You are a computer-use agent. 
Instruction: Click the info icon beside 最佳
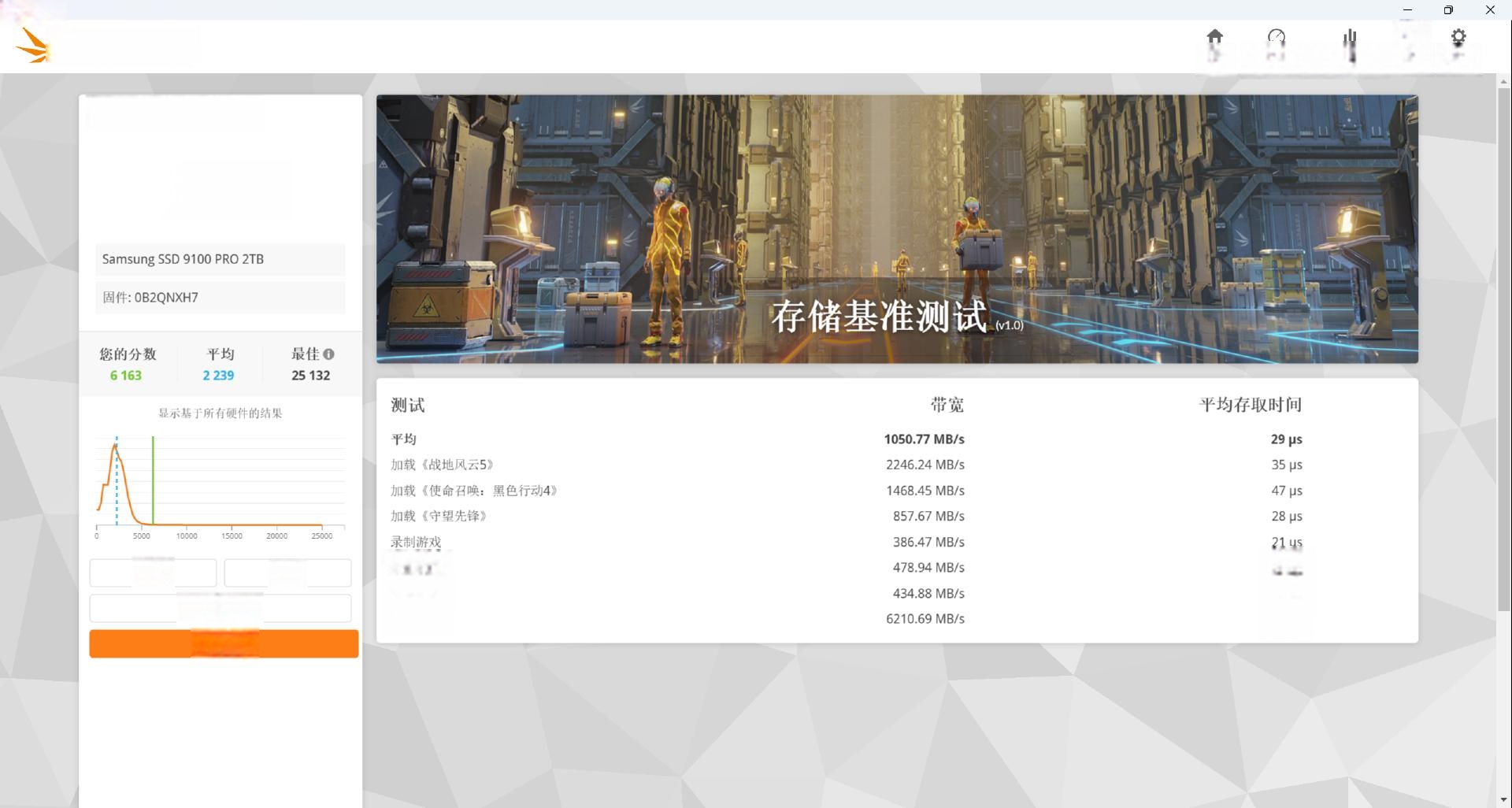pyautogui.click(x=328, y=354)
